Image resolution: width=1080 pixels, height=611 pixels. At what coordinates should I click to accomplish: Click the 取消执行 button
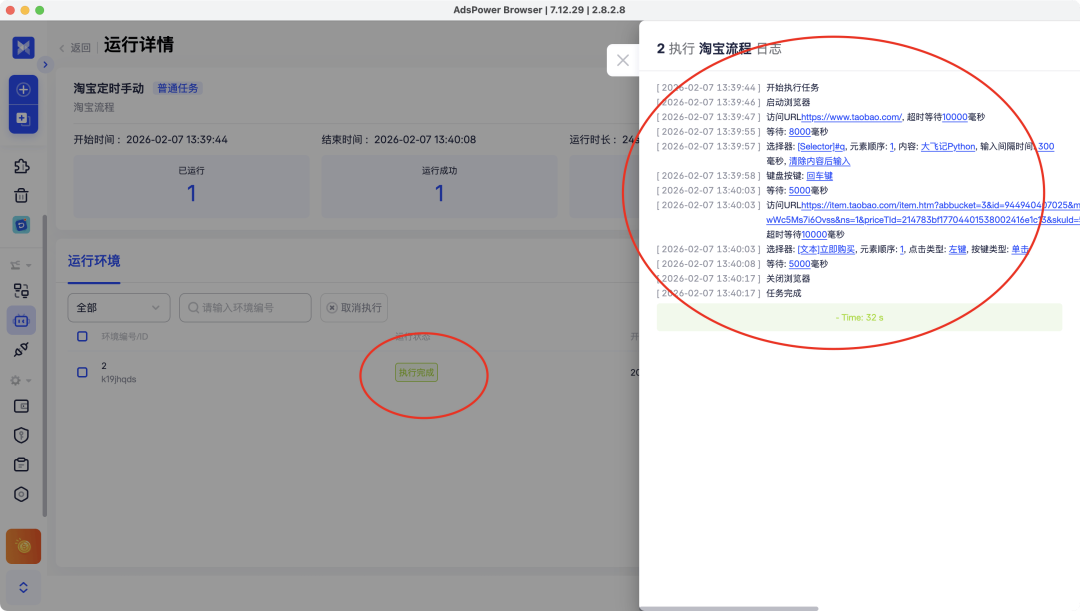pos(354,308)
